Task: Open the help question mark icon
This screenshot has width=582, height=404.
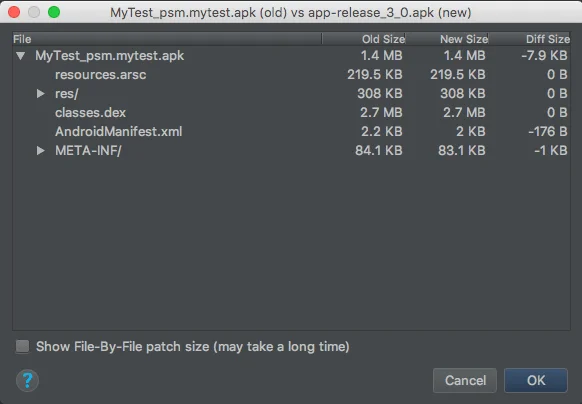Action: [x=27, y=380]
